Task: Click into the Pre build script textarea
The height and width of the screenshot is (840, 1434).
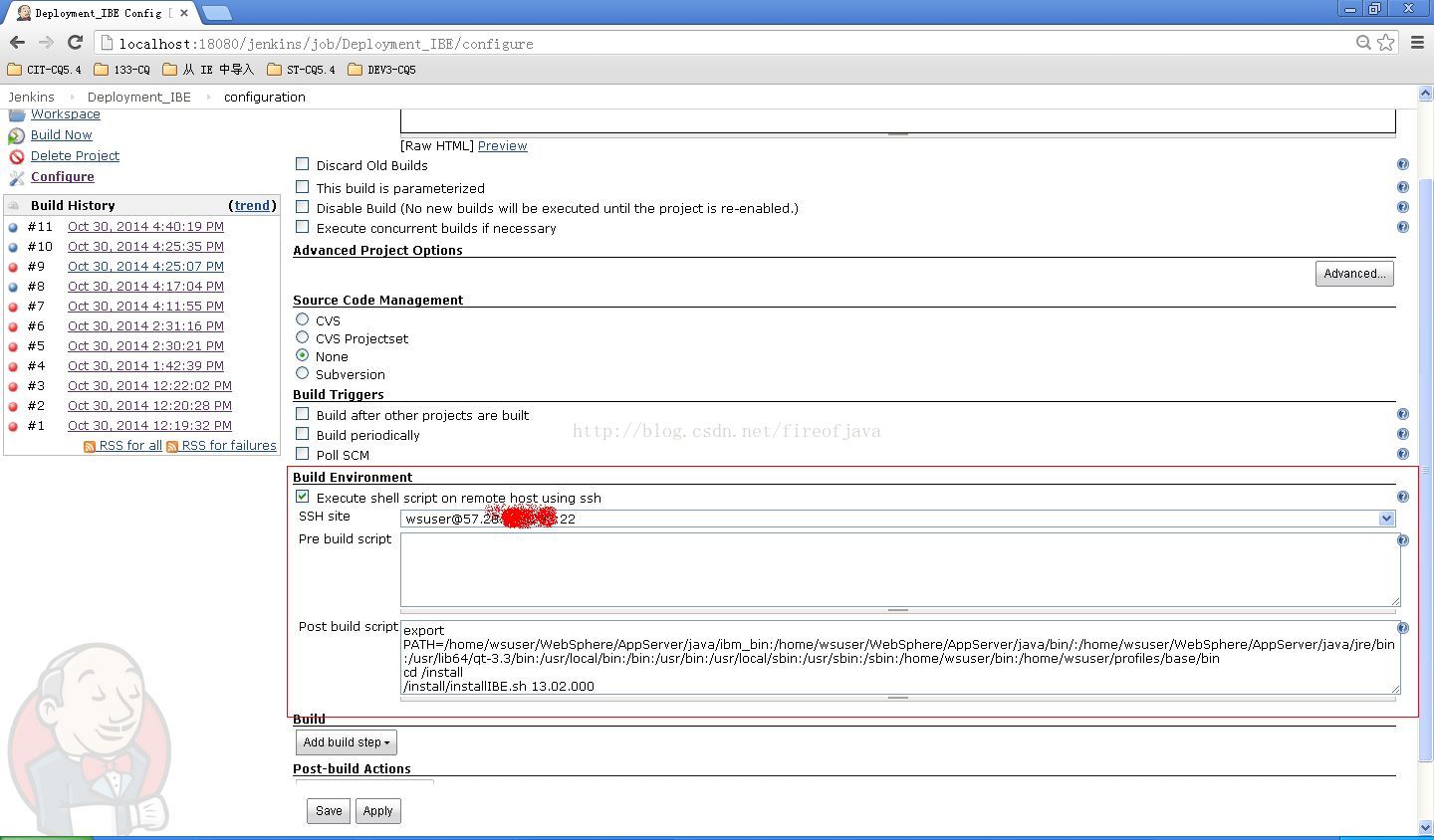Action: pyautogui.click(x=900, y=569)
